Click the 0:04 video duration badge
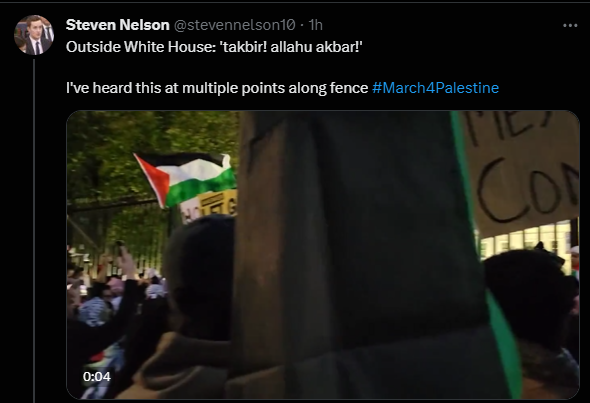The image size is (590, 403). pos(97,376)
